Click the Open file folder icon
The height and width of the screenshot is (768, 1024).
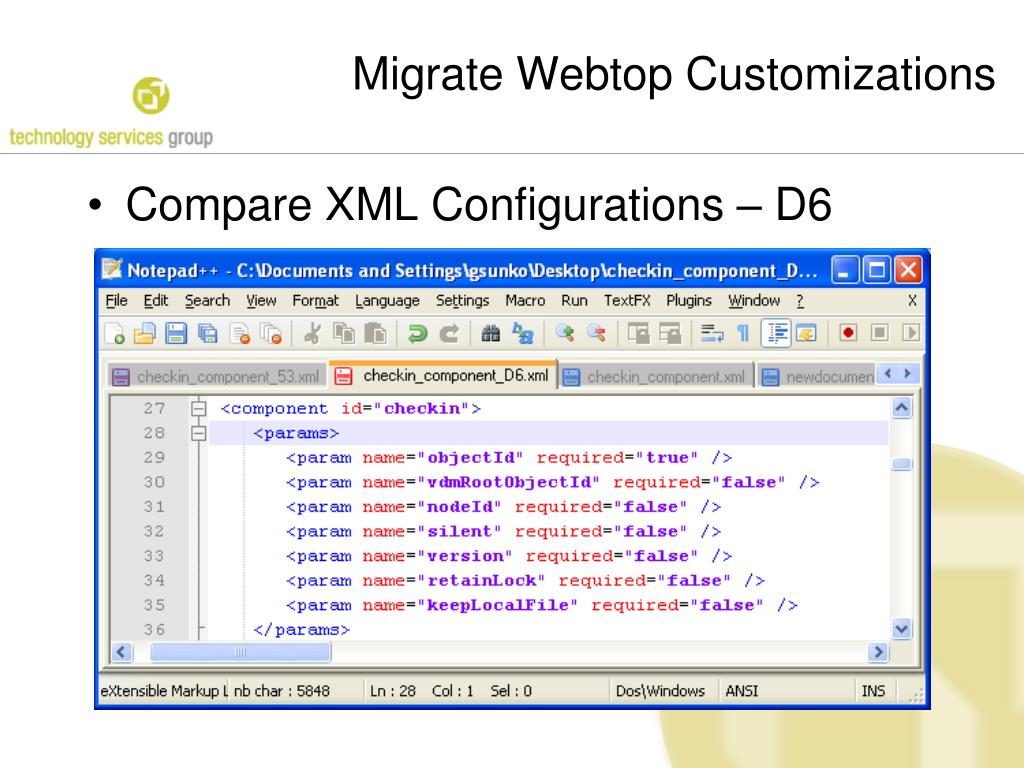click(144, 334)
